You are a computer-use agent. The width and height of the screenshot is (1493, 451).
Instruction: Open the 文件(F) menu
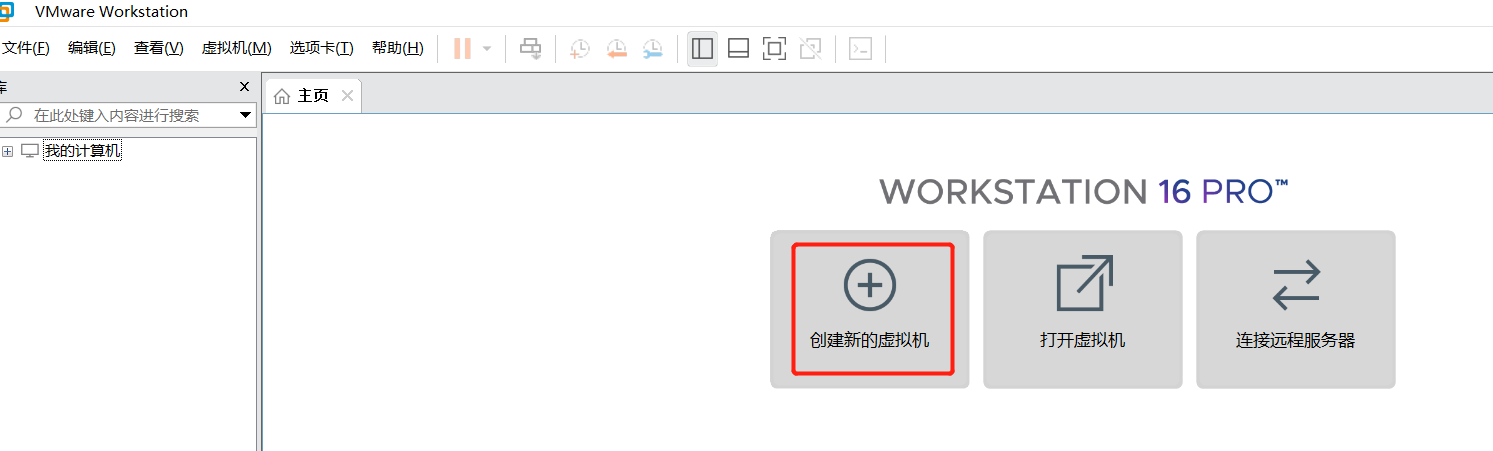click(26, 48)
